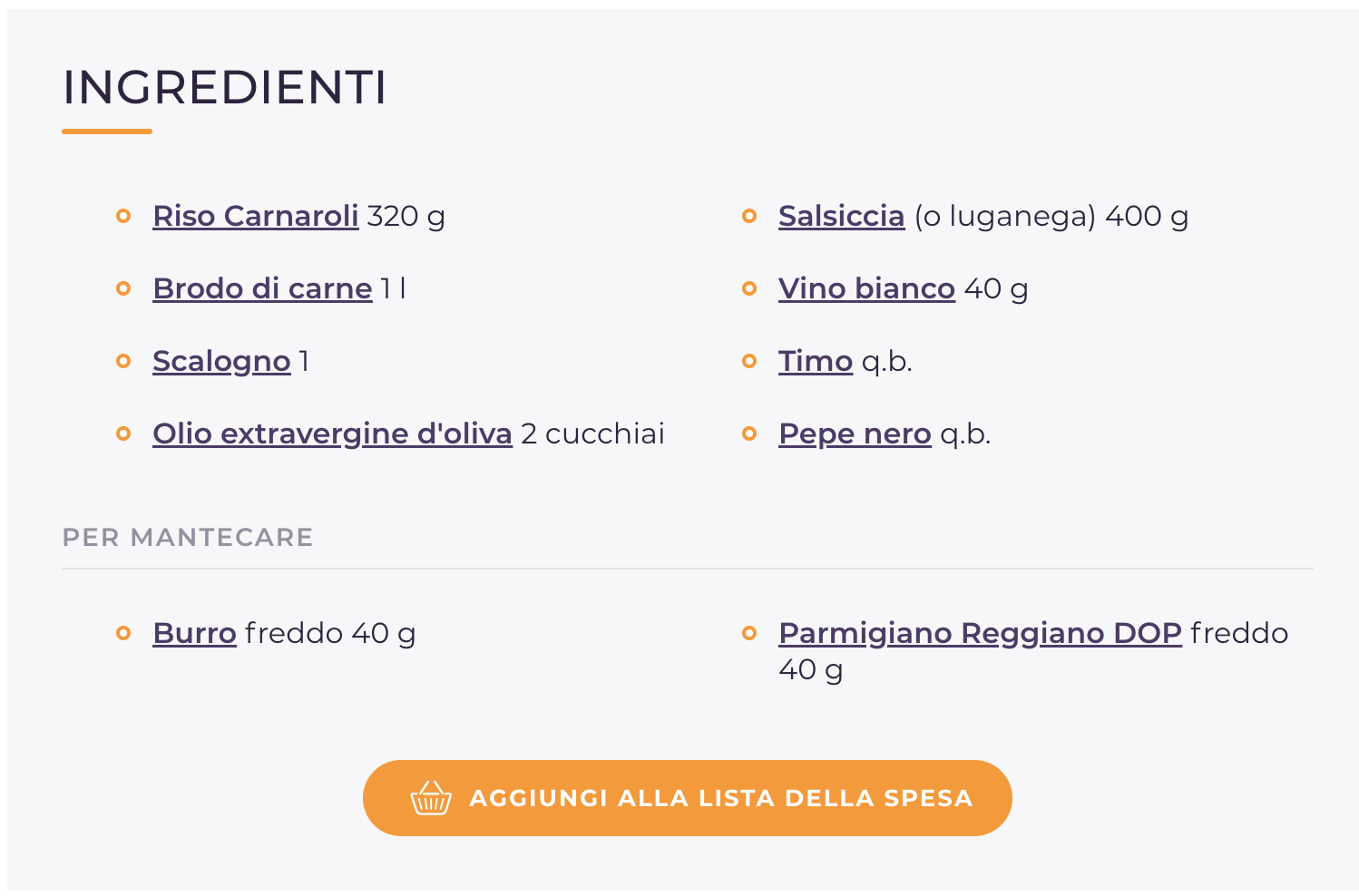Click the bullet beside Vino bianco
The height and width of the screenshot is (896, 1359).
(749, 288)
